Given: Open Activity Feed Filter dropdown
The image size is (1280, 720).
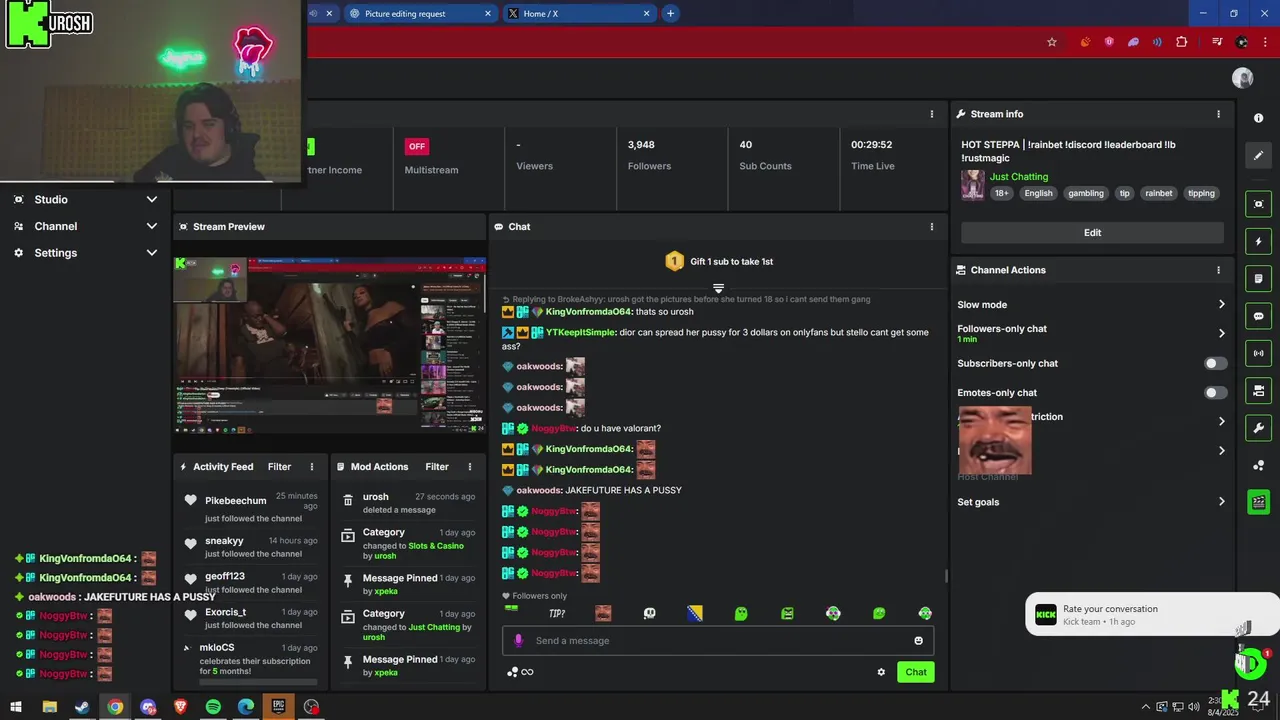Looking at the screenshot, I should [279, 467].
